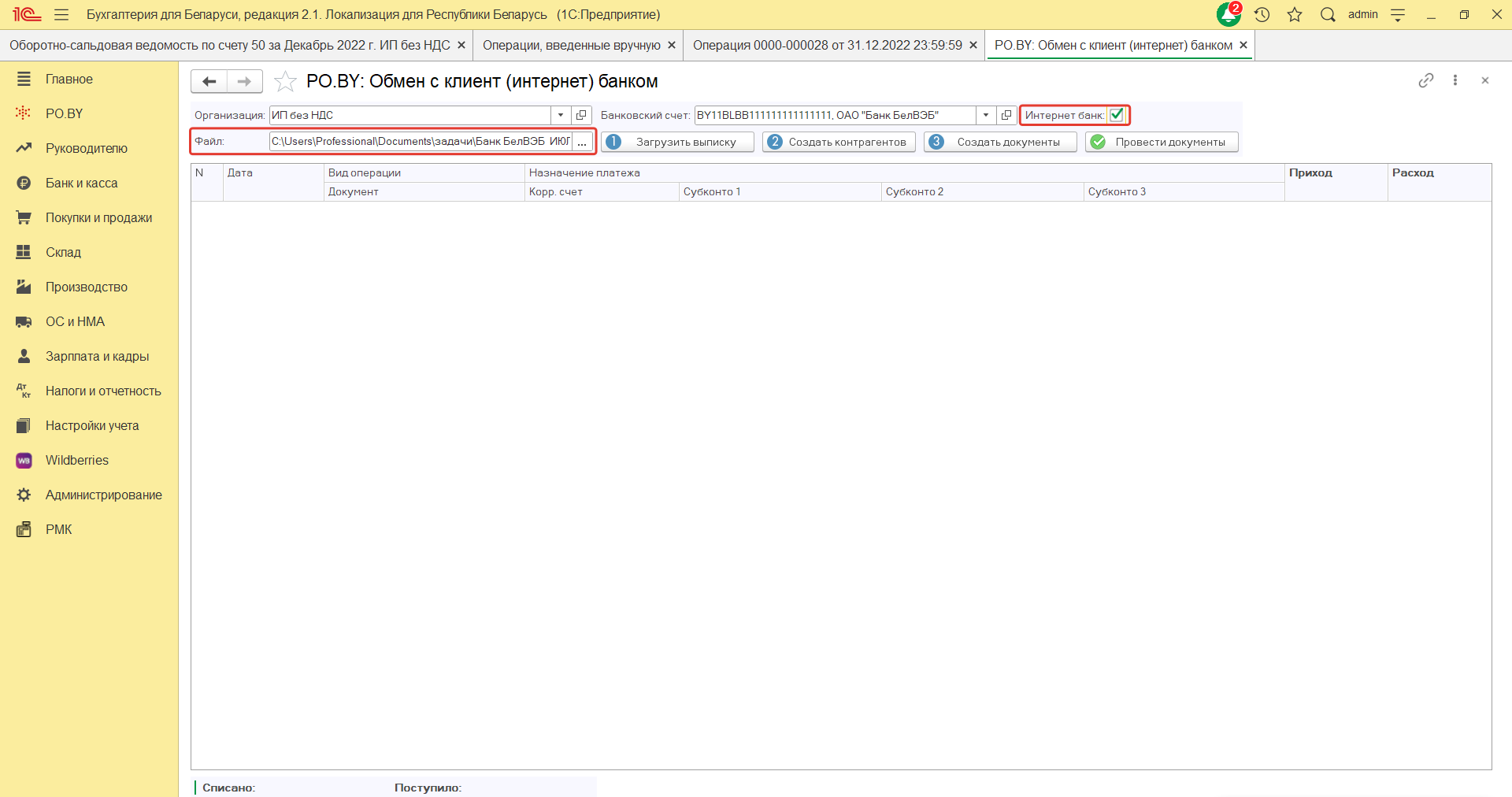Click Провести документы button

tap(1162, 142)
